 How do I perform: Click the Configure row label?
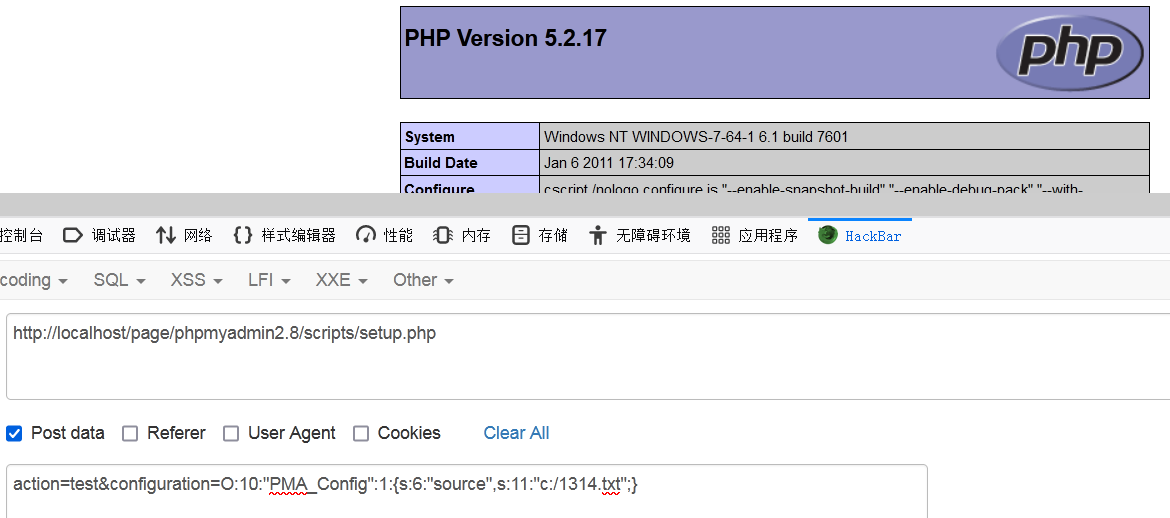pyautogui.click(x=439, y=188)
